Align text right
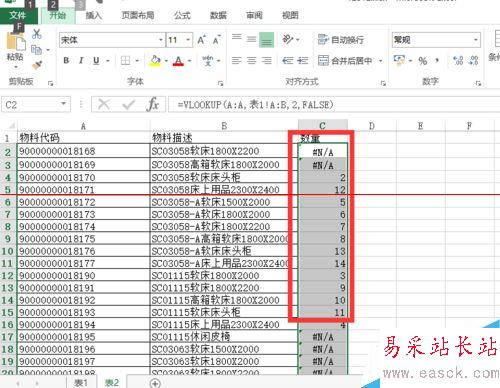 266,61
